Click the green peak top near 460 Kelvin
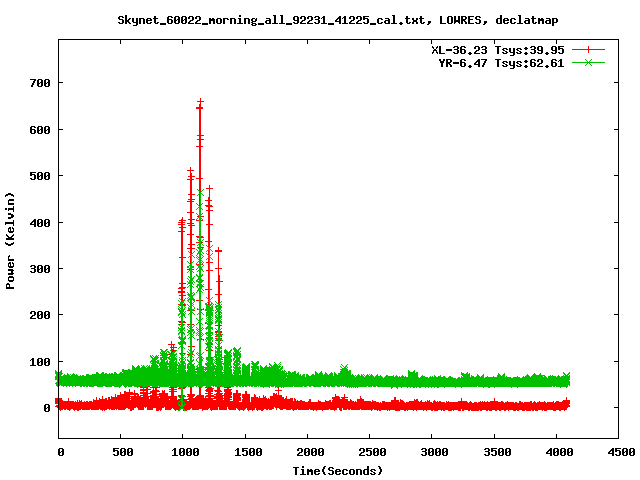The image size is (640, 480). click(x=200, y=192)
